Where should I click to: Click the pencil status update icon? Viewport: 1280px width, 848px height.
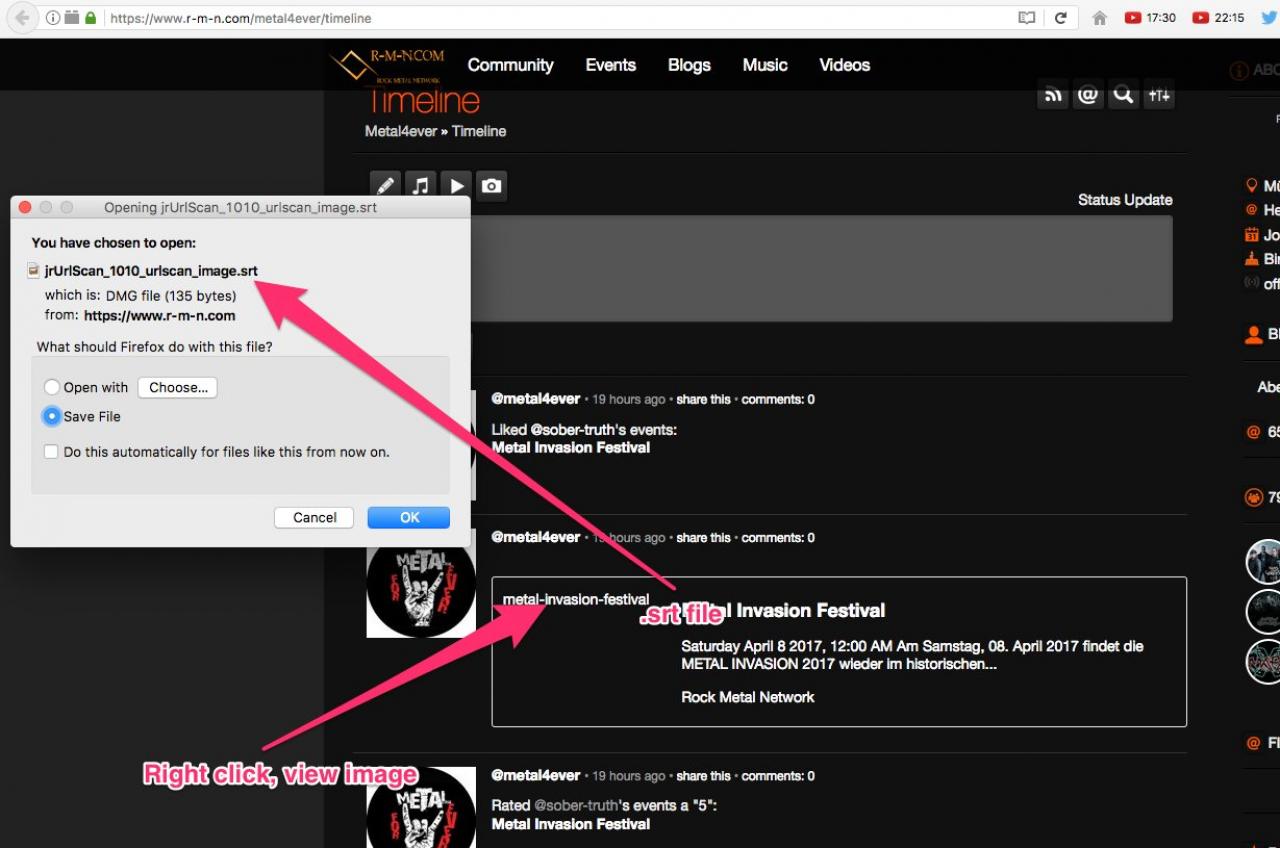pyautogui.click(x=385, y=186)
